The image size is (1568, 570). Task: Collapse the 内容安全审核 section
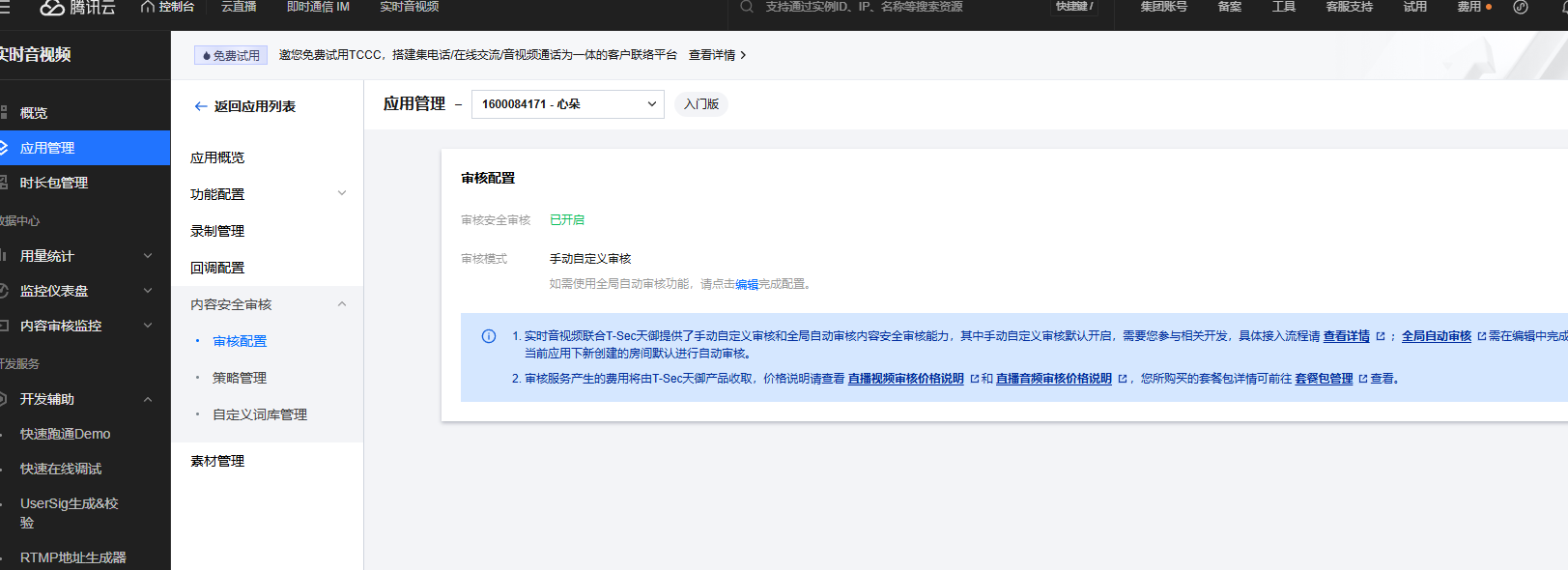(342, 304)
